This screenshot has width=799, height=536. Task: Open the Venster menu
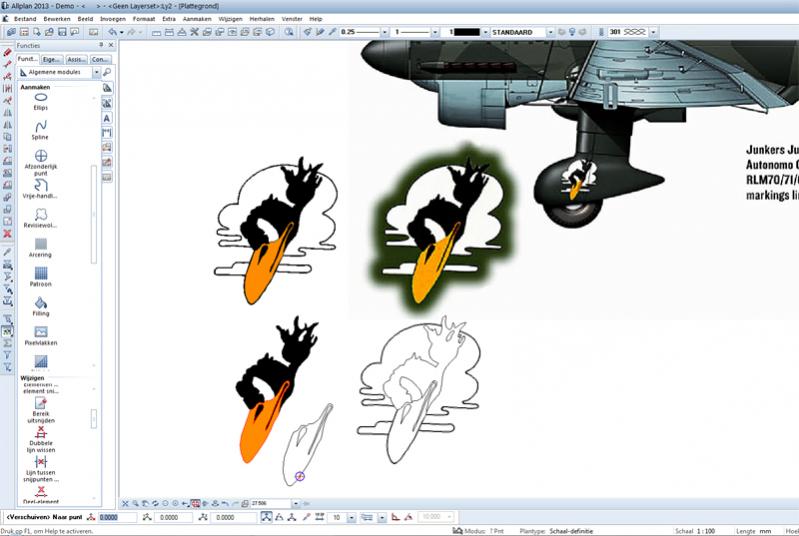pos(292,19)
